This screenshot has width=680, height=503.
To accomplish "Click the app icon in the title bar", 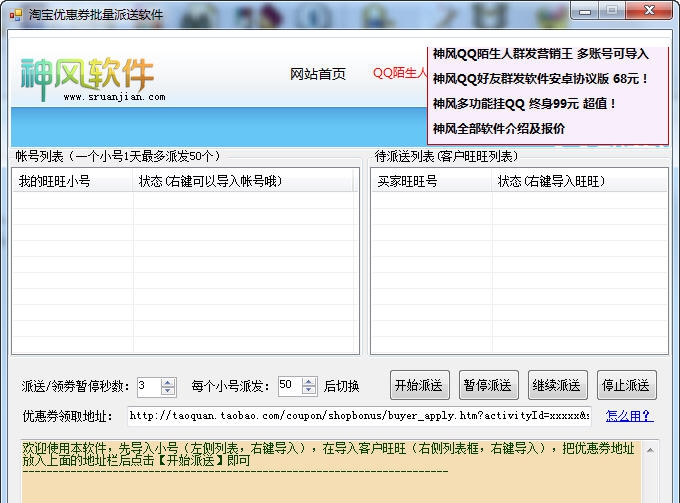I will (16, 15).
